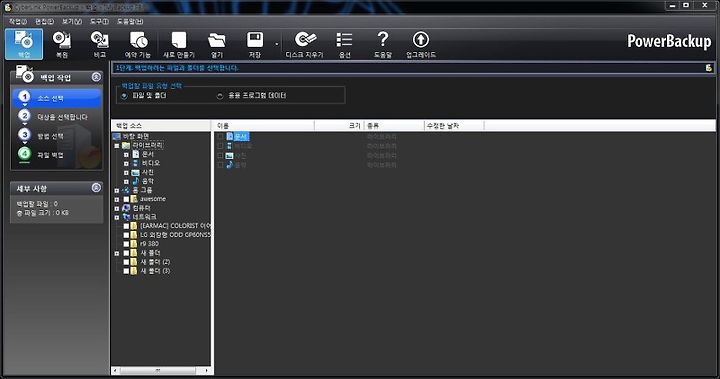Click the 컴퓨터 icon in tree
Image resolution: width=720 pixels, height=379 pixels.
point(126,208)
